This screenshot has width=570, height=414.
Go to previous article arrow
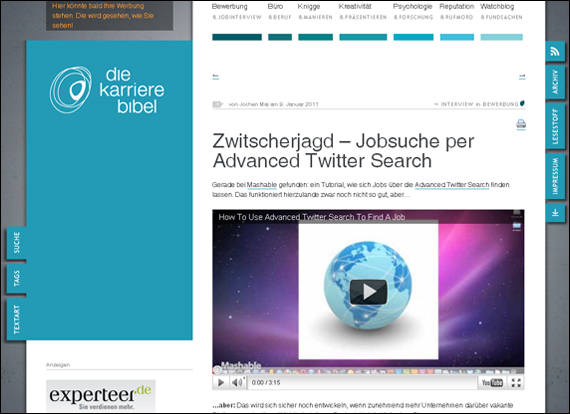point(216,76)
